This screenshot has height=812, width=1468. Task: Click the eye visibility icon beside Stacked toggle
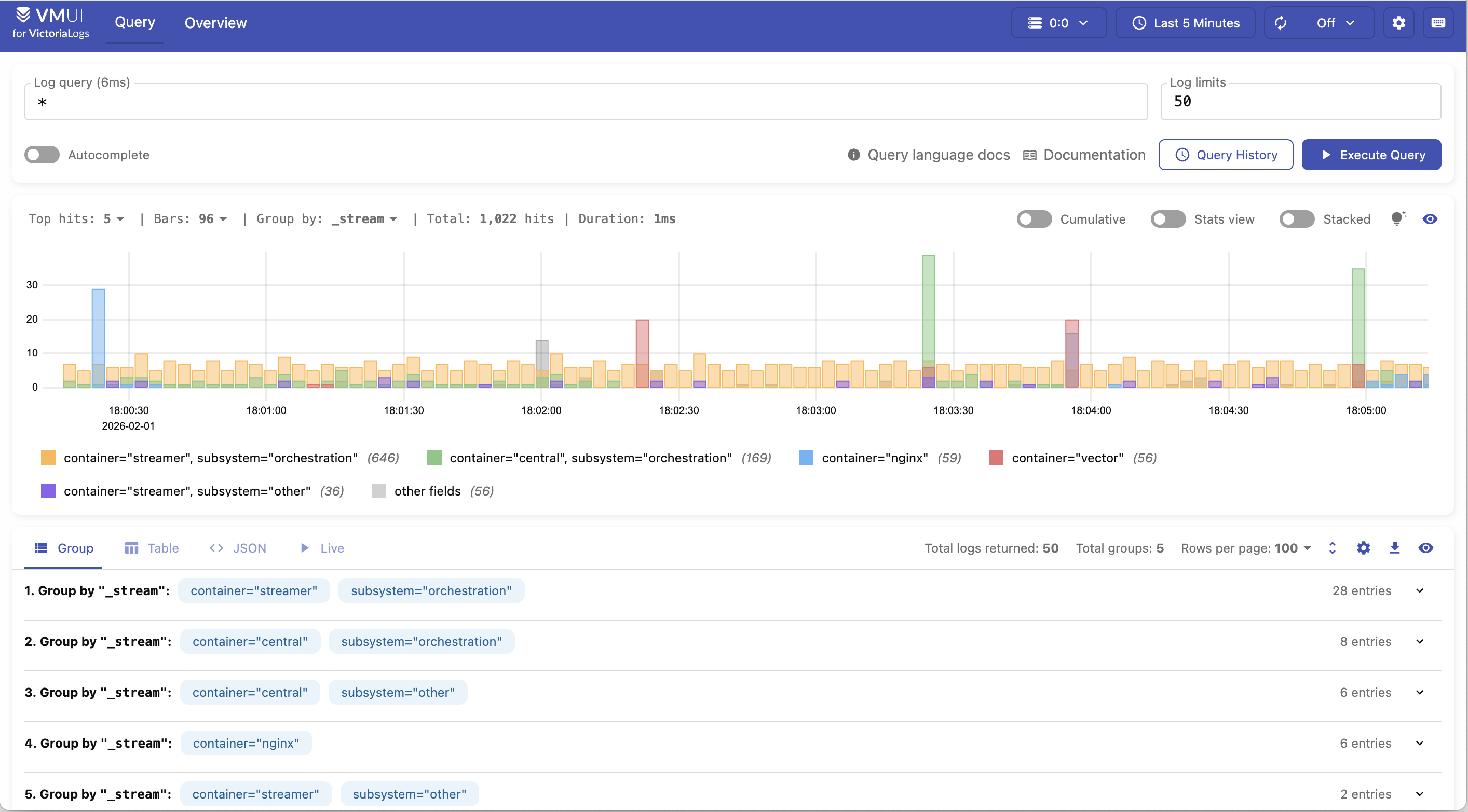[x=1430, y=218]
